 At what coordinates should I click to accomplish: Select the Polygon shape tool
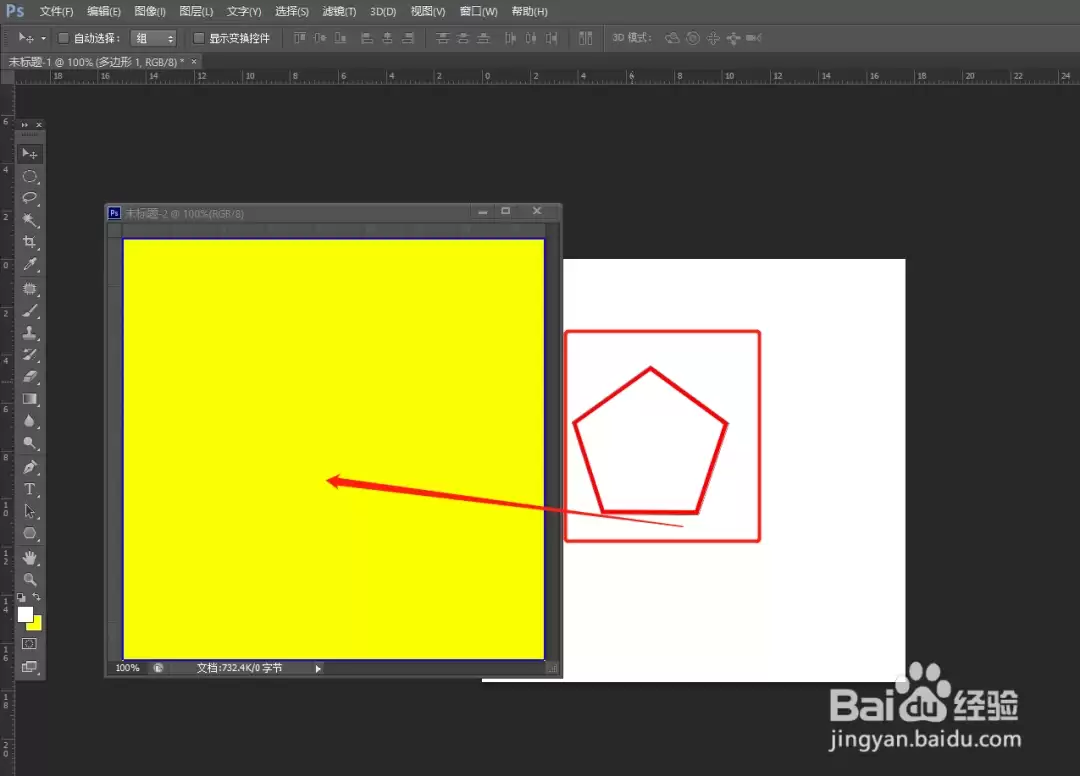click(x=30, y=533)
